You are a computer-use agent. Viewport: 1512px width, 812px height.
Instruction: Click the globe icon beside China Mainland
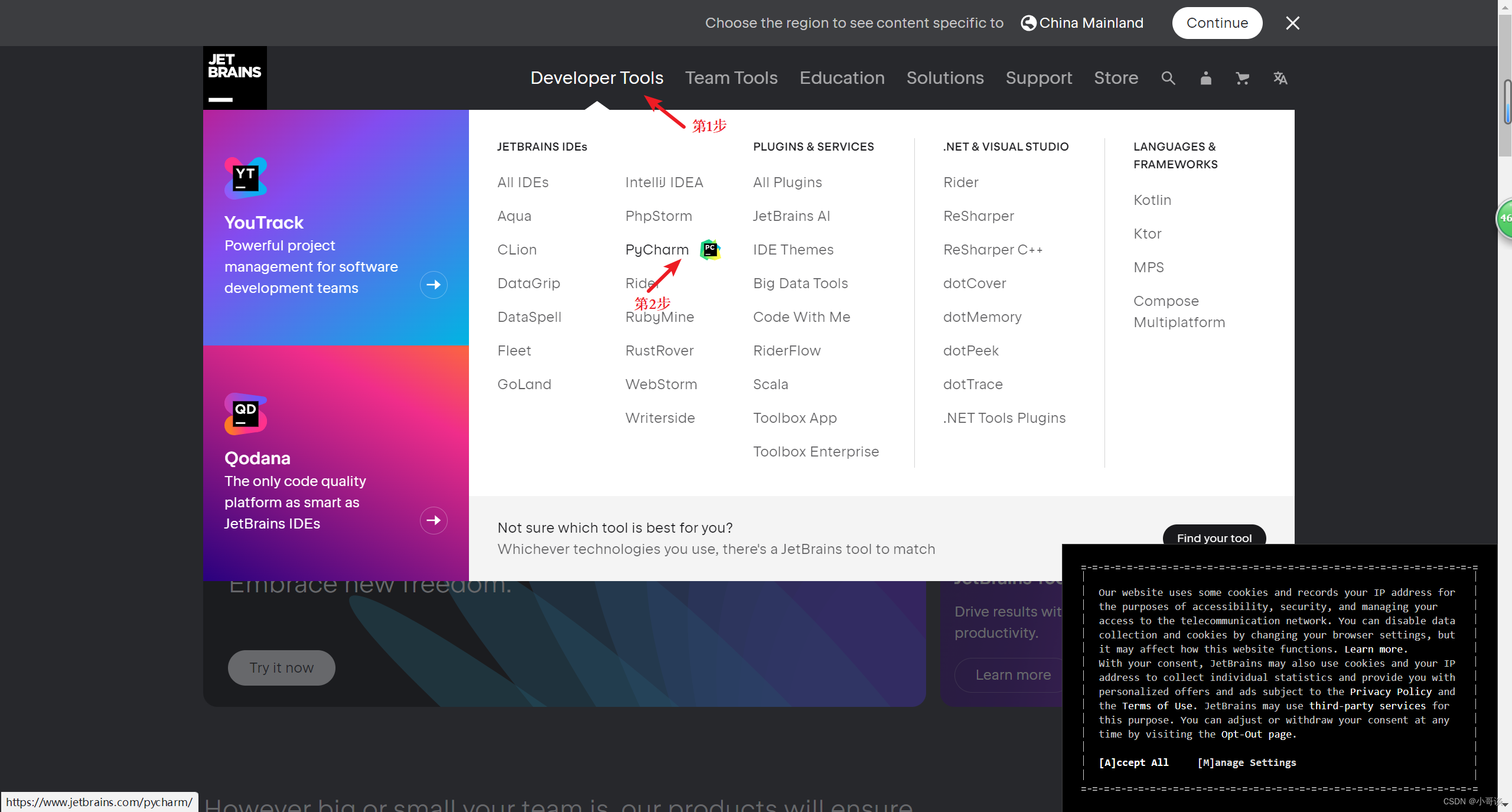click(1029, 23)
